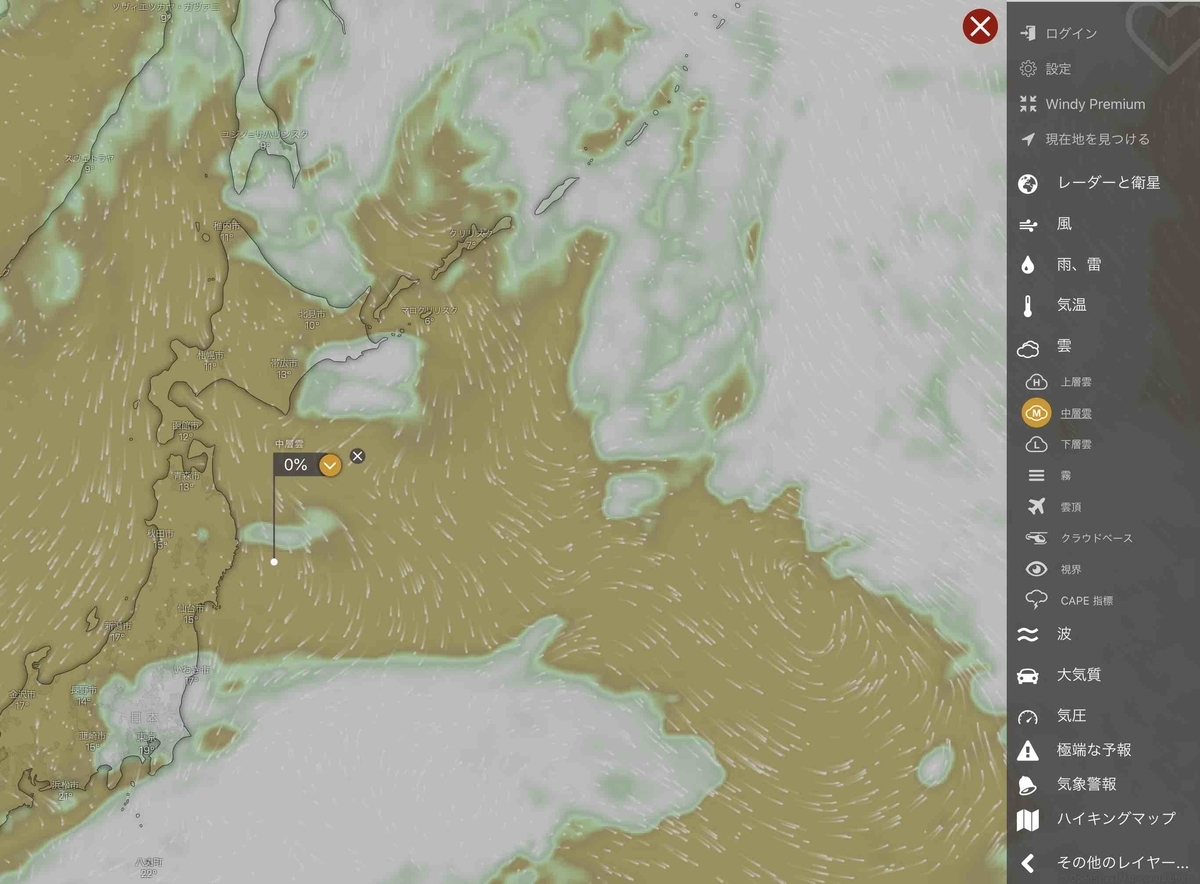Select the highlighted 中層雲 medium clouds option
1200x884 pixels.
click(x=1037, y=412)
